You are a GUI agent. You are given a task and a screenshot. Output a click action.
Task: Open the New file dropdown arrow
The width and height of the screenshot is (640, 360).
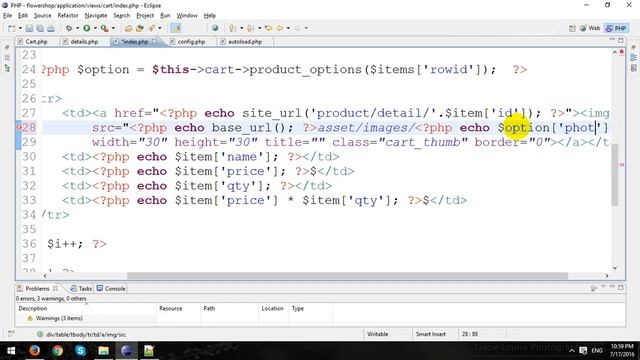pos(20,28)
